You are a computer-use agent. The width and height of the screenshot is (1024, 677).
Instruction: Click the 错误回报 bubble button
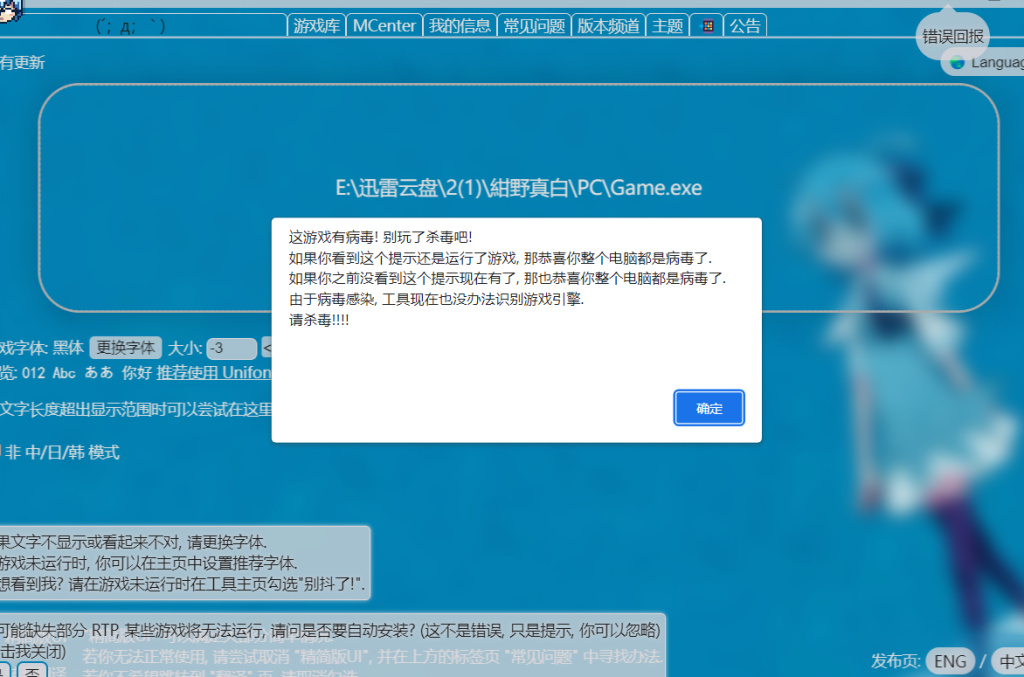click(x=952, y=36)
